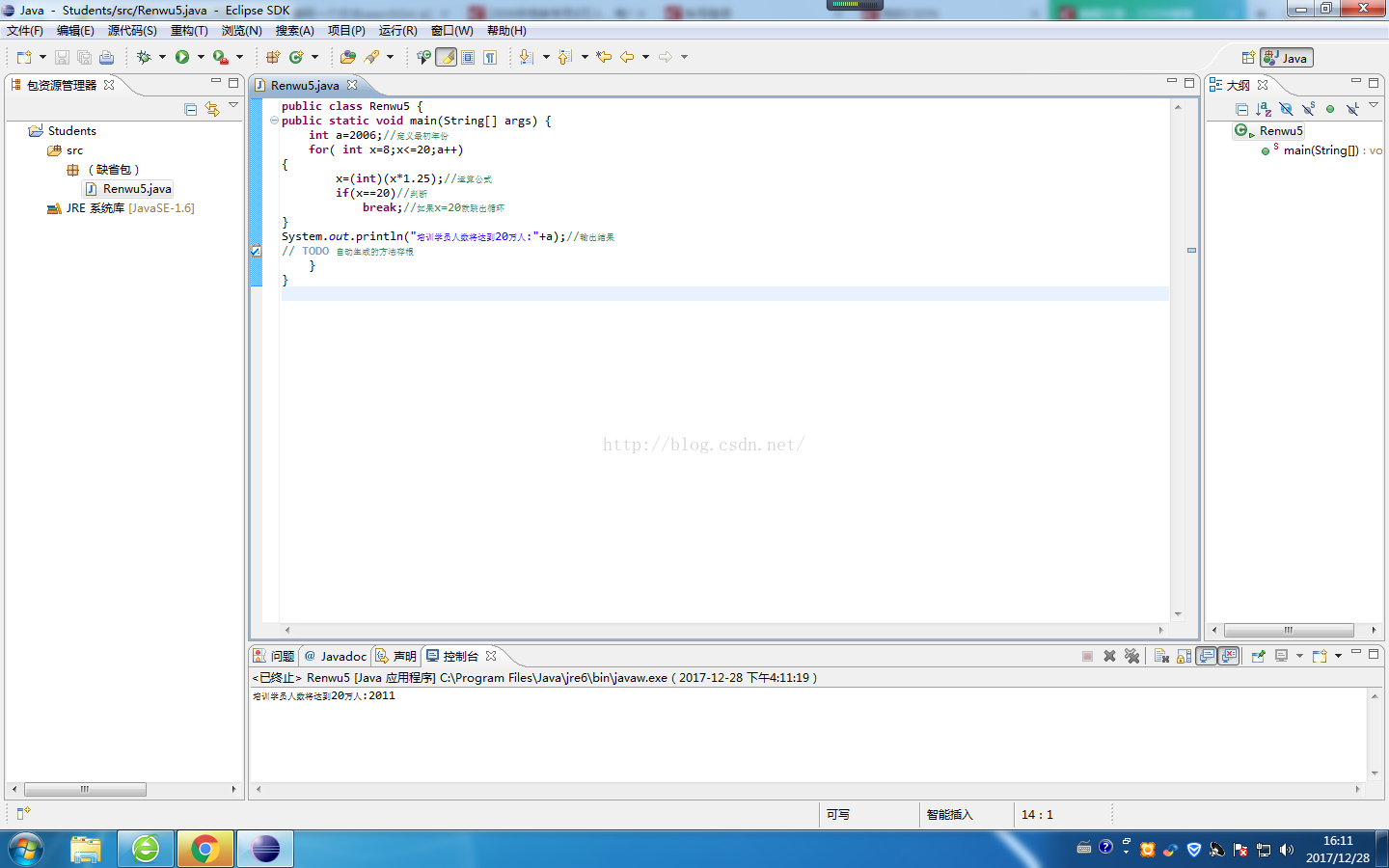Open the 运行(R) menu

pos(397,31)
